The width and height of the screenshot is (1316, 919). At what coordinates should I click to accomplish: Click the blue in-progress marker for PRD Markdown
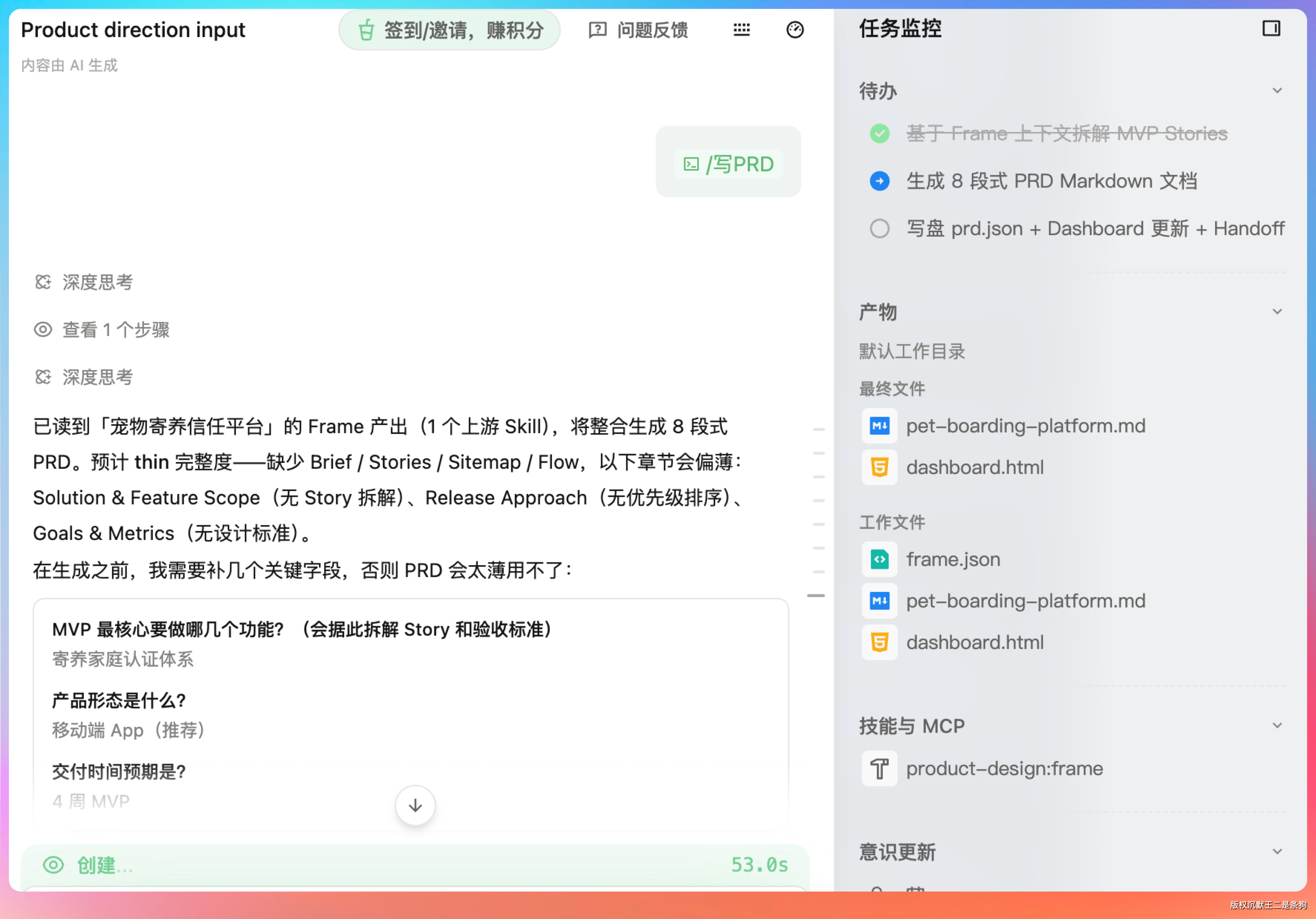(879, 181)
